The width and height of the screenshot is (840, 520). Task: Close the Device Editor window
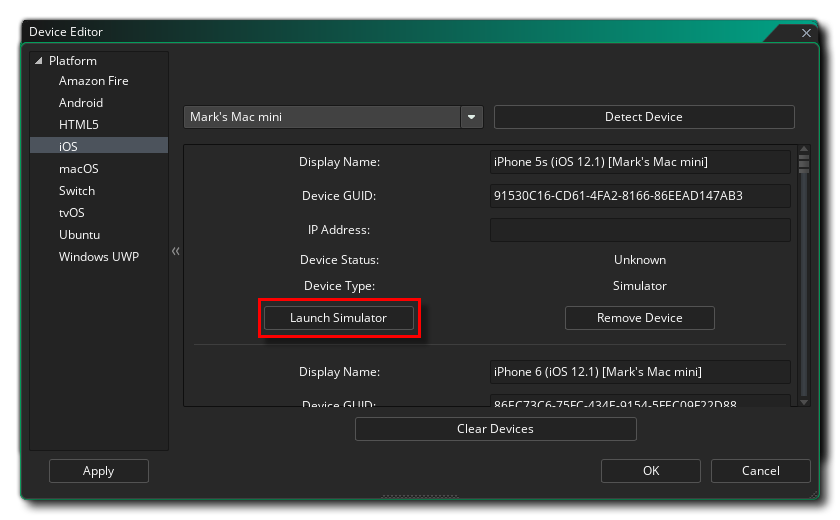coord(807,33)
